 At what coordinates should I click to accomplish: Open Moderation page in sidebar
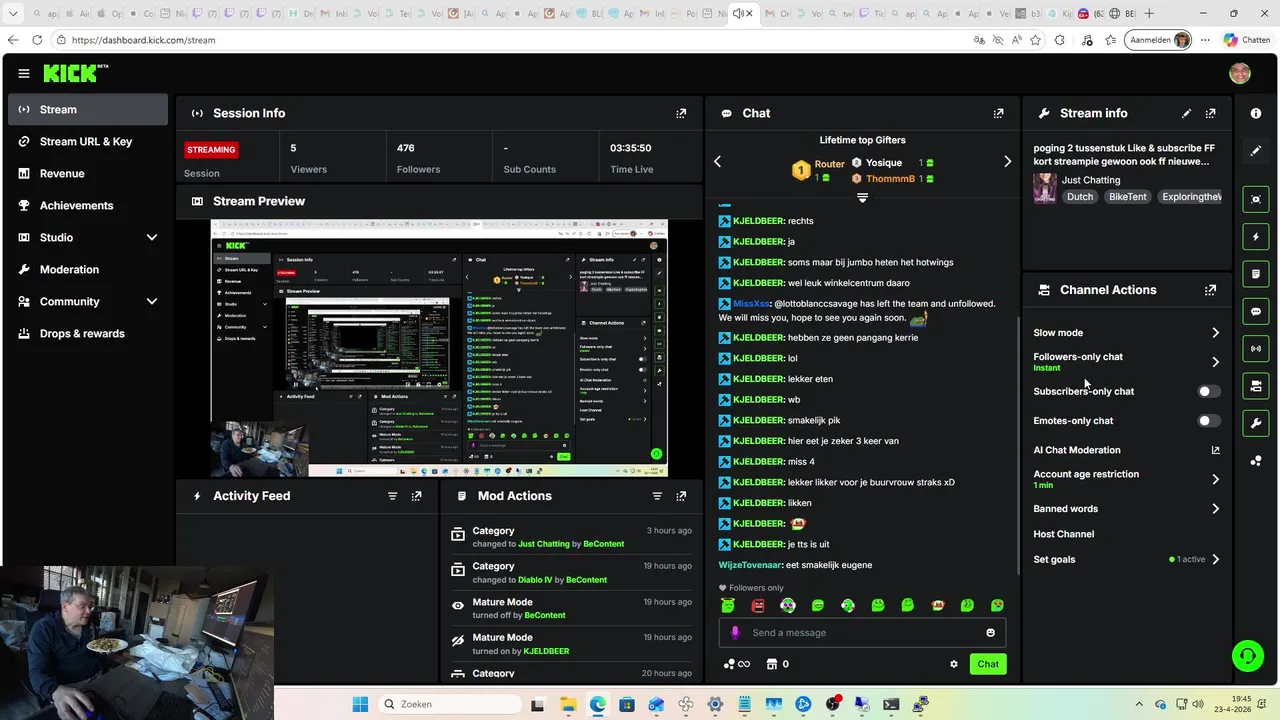88,270
